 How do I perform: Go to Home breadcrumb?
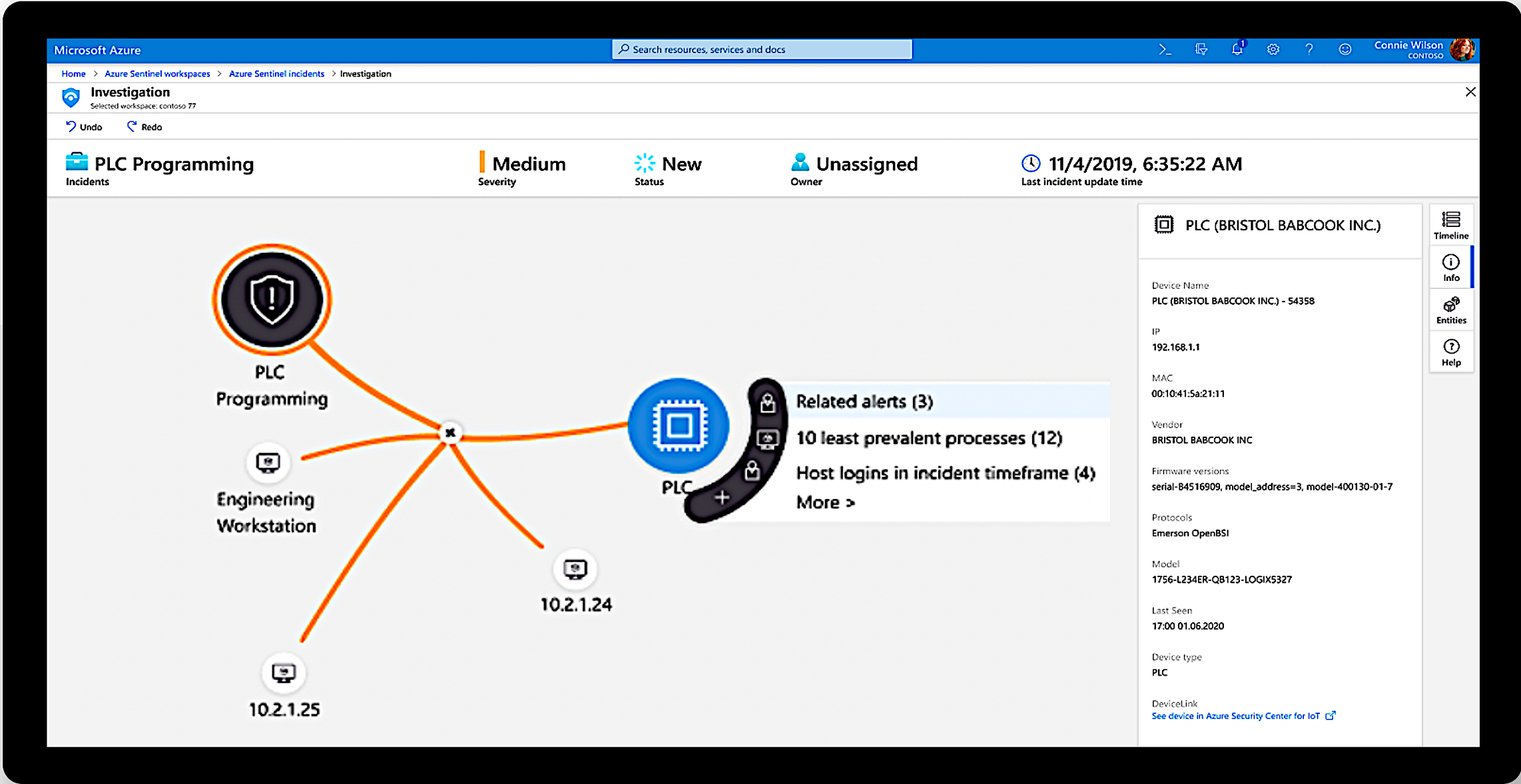tap(73, 74)
